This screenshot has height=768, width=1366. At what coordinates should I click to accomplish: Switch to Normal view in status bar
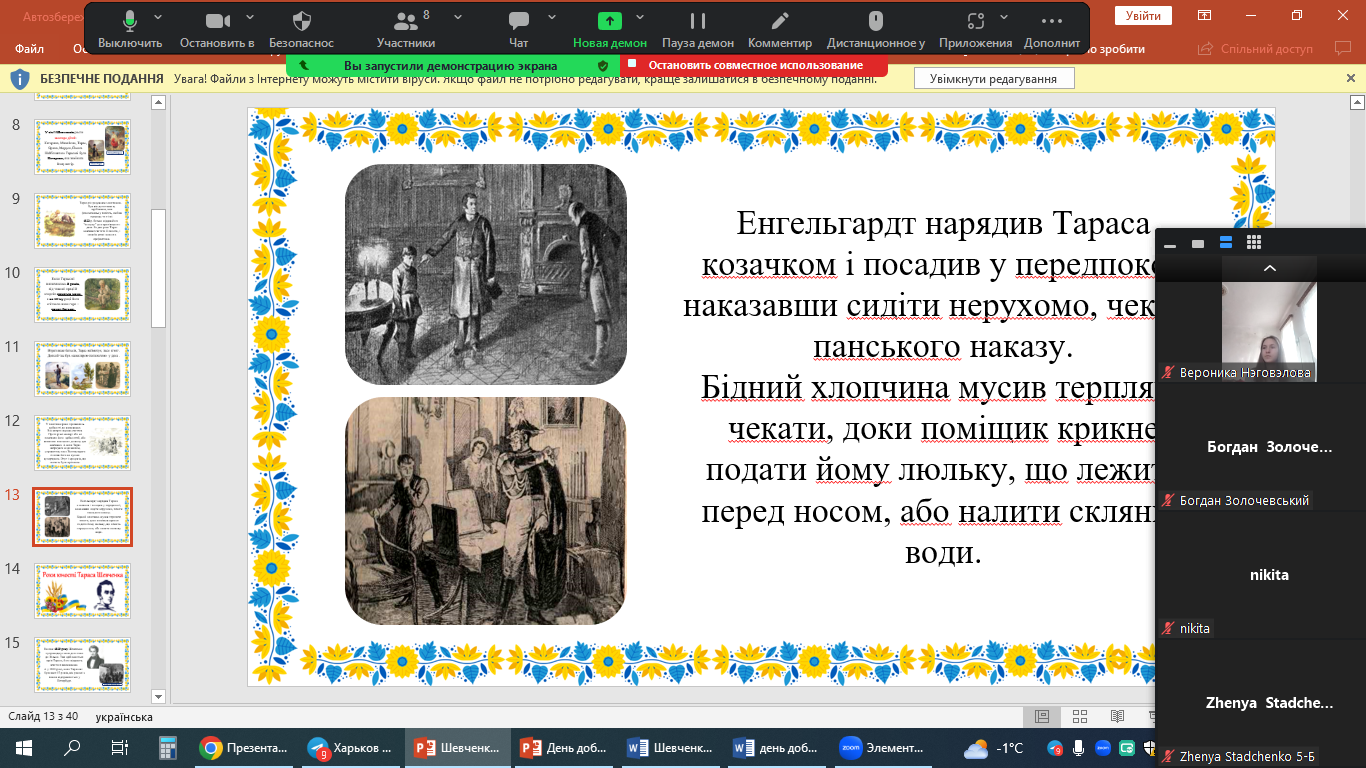coord(1041,717)
